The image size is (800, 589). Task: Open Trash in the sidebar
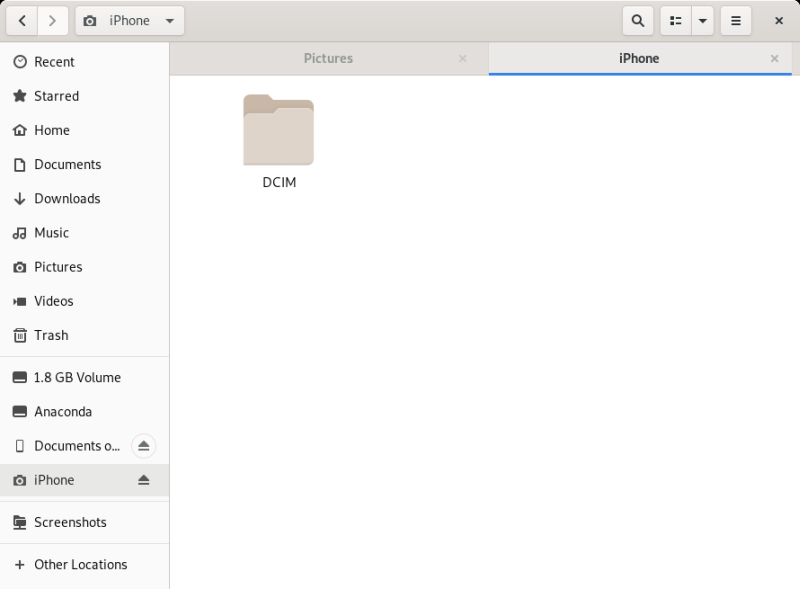[51, 335]
